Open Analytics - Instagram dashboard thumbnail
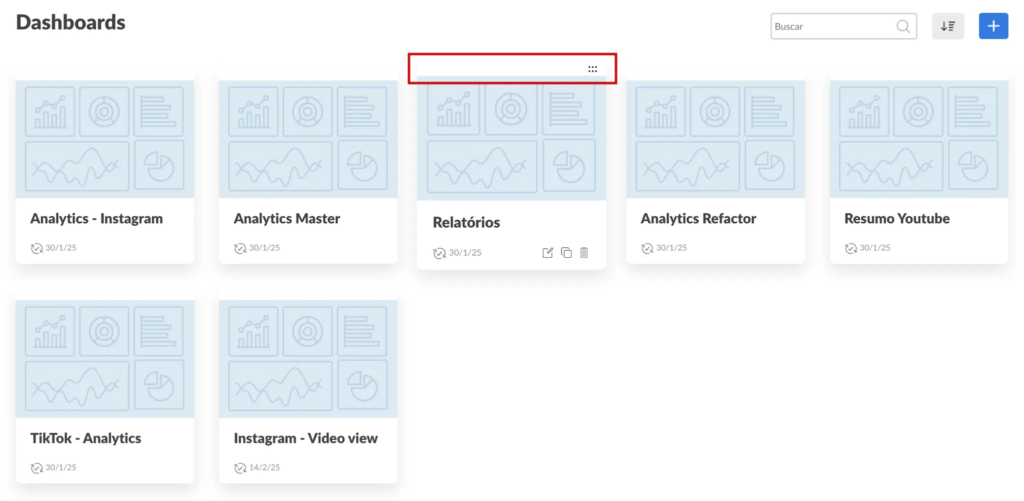This screenshot has height=501, width=1024. click(x=104, y=137)
